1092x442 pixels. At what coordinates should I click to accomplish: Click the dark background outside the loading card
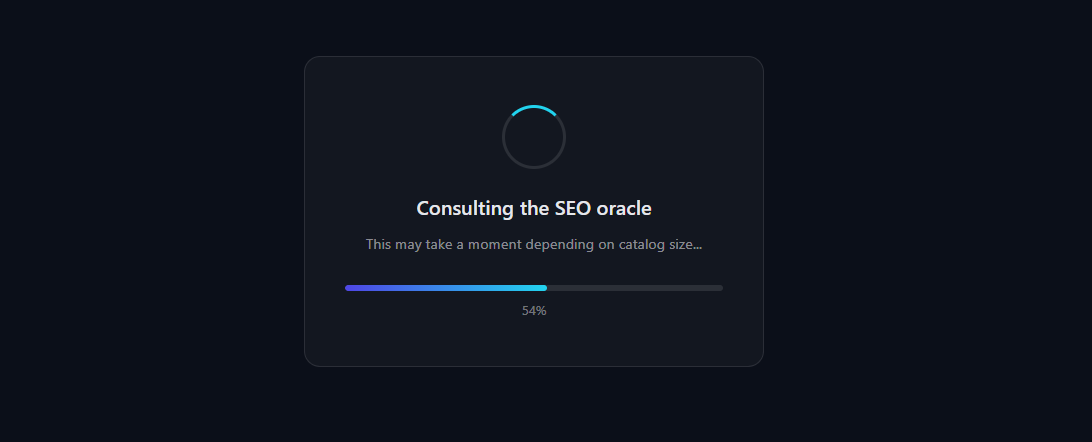coord(150,220)
